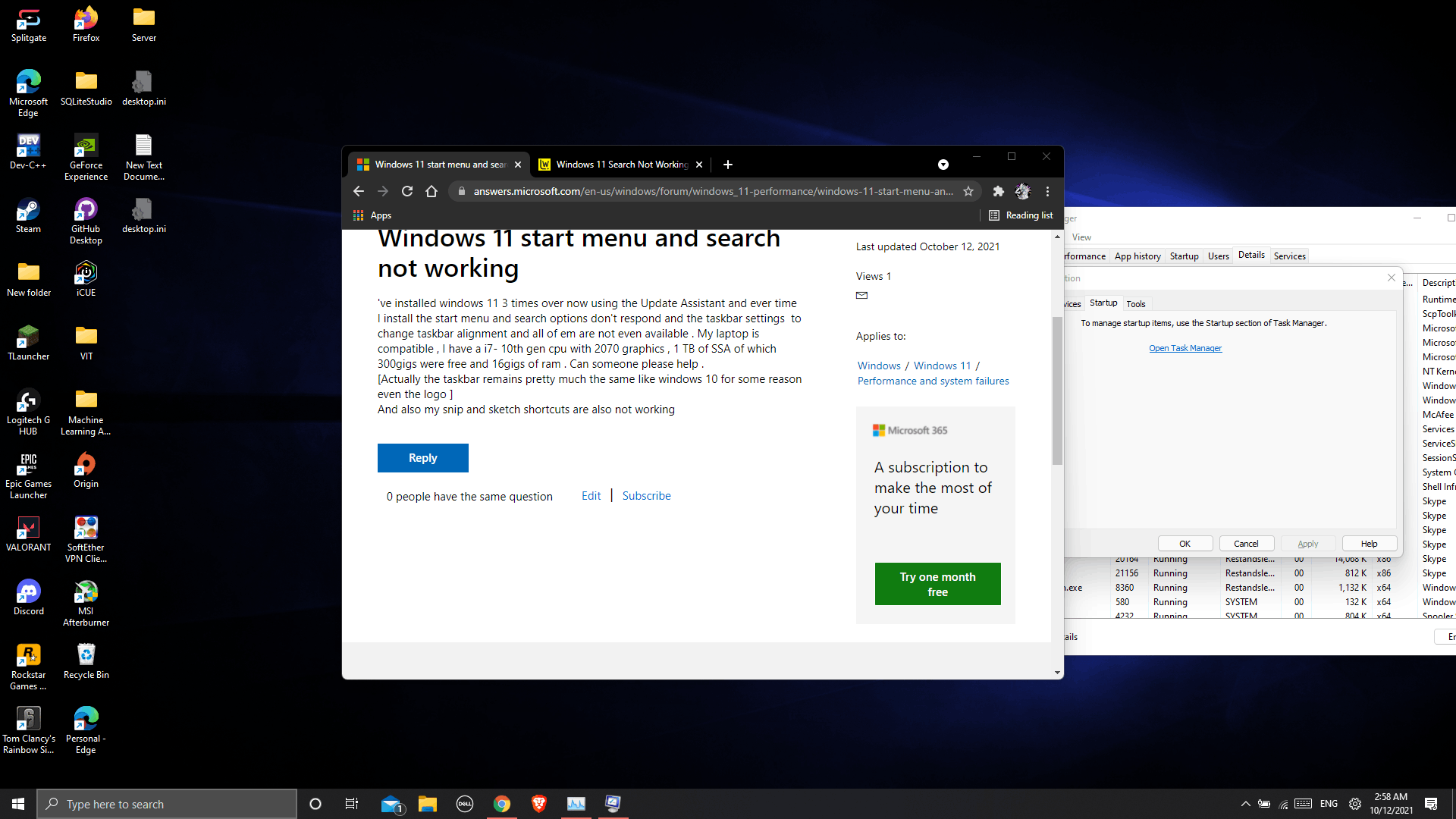Select the MSI Afterburner desktop icon
1456x819 pixels.
(x=86, y=604)
